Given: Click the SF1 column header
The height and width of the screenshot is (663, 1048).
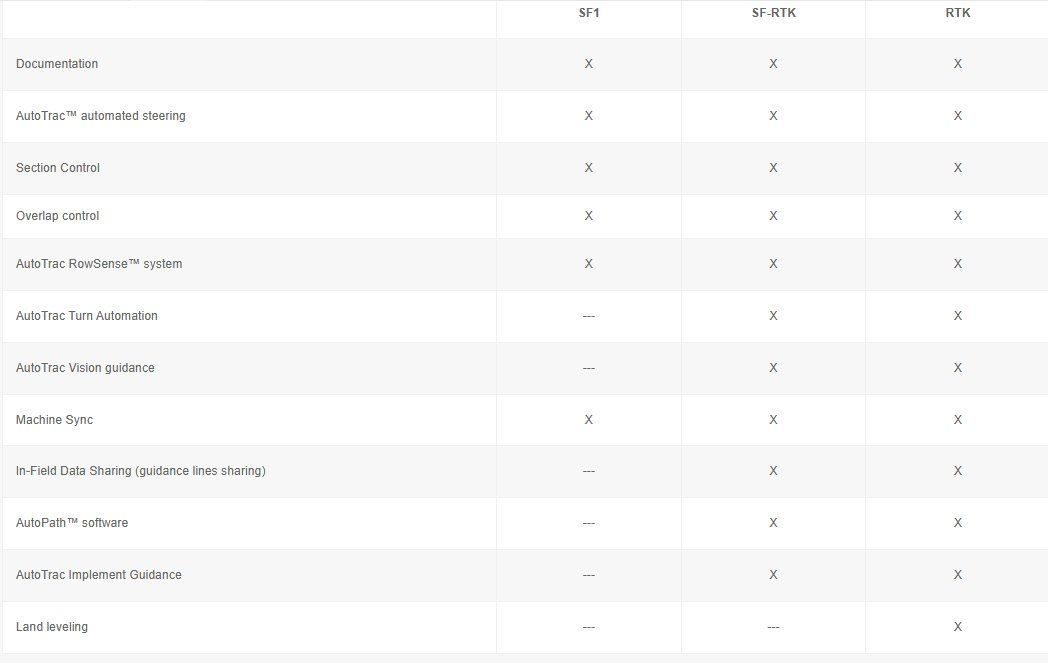Looking at the screenshot, I should pyautogui.click(x=588, y=13).
